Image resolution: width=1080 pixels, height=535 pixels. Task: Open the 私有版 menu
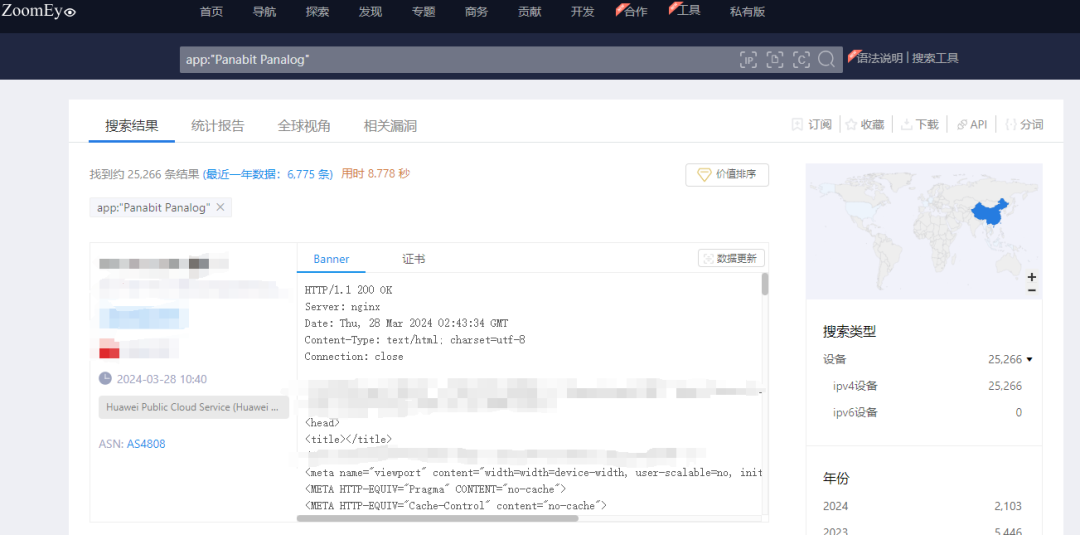click(x=747, y=12)
